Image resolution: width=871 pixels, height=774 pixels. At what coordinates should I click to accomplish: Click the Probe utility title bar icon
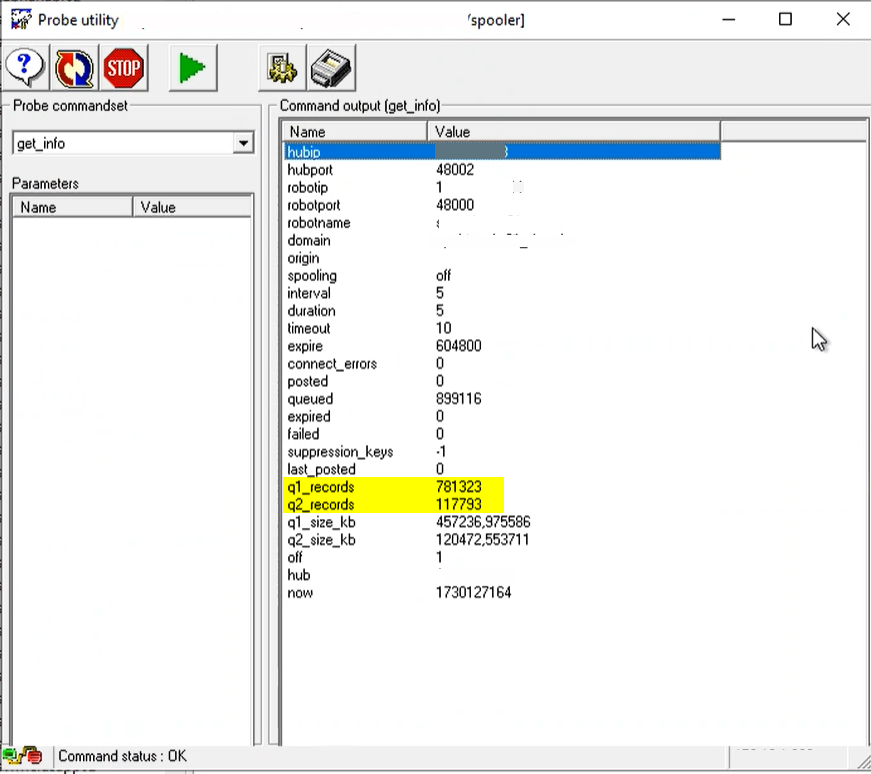[20, 19]
